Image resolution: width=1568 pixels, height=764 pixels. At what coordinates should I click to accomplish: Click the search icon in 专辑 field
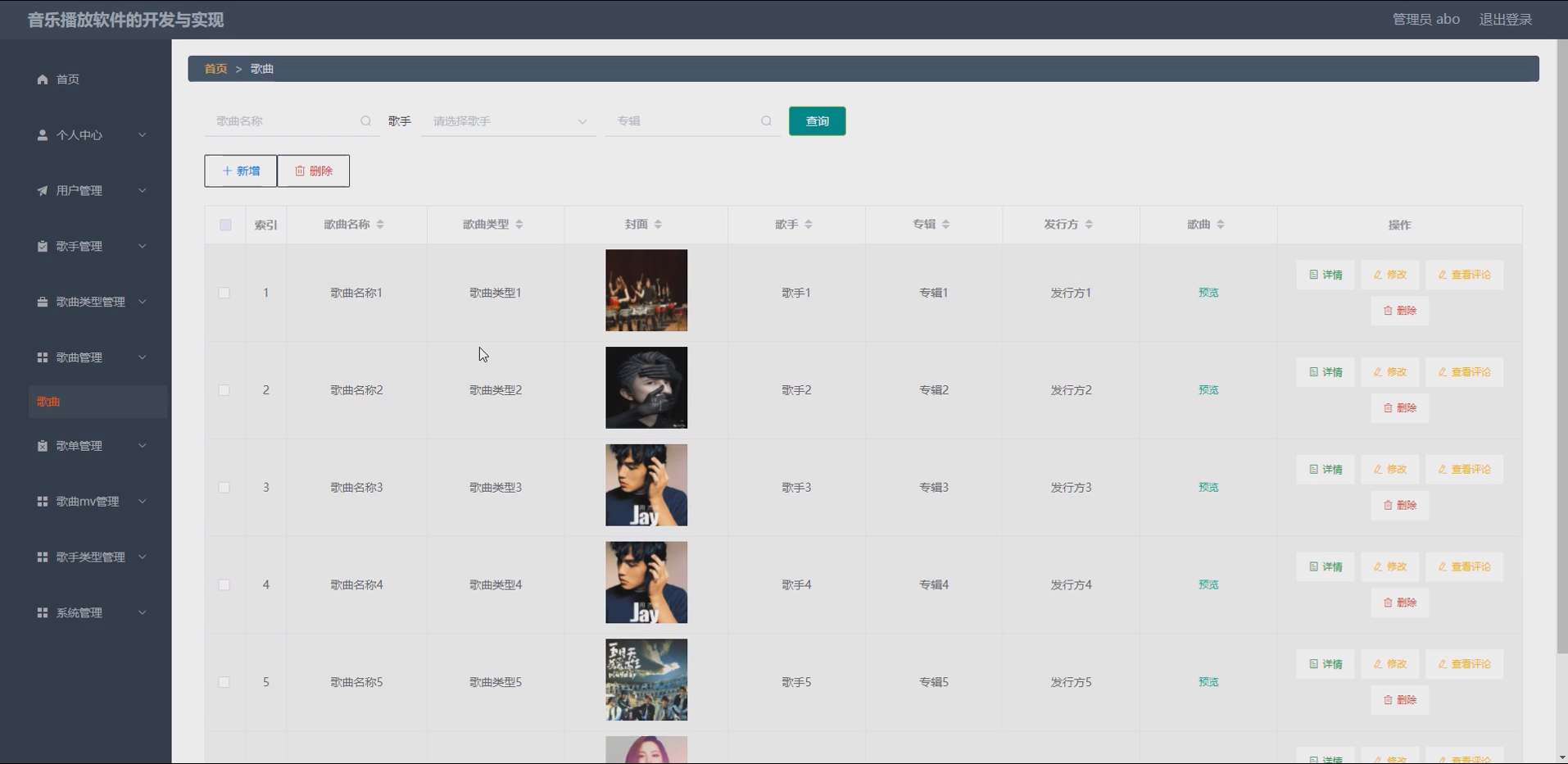click(767, 121)
